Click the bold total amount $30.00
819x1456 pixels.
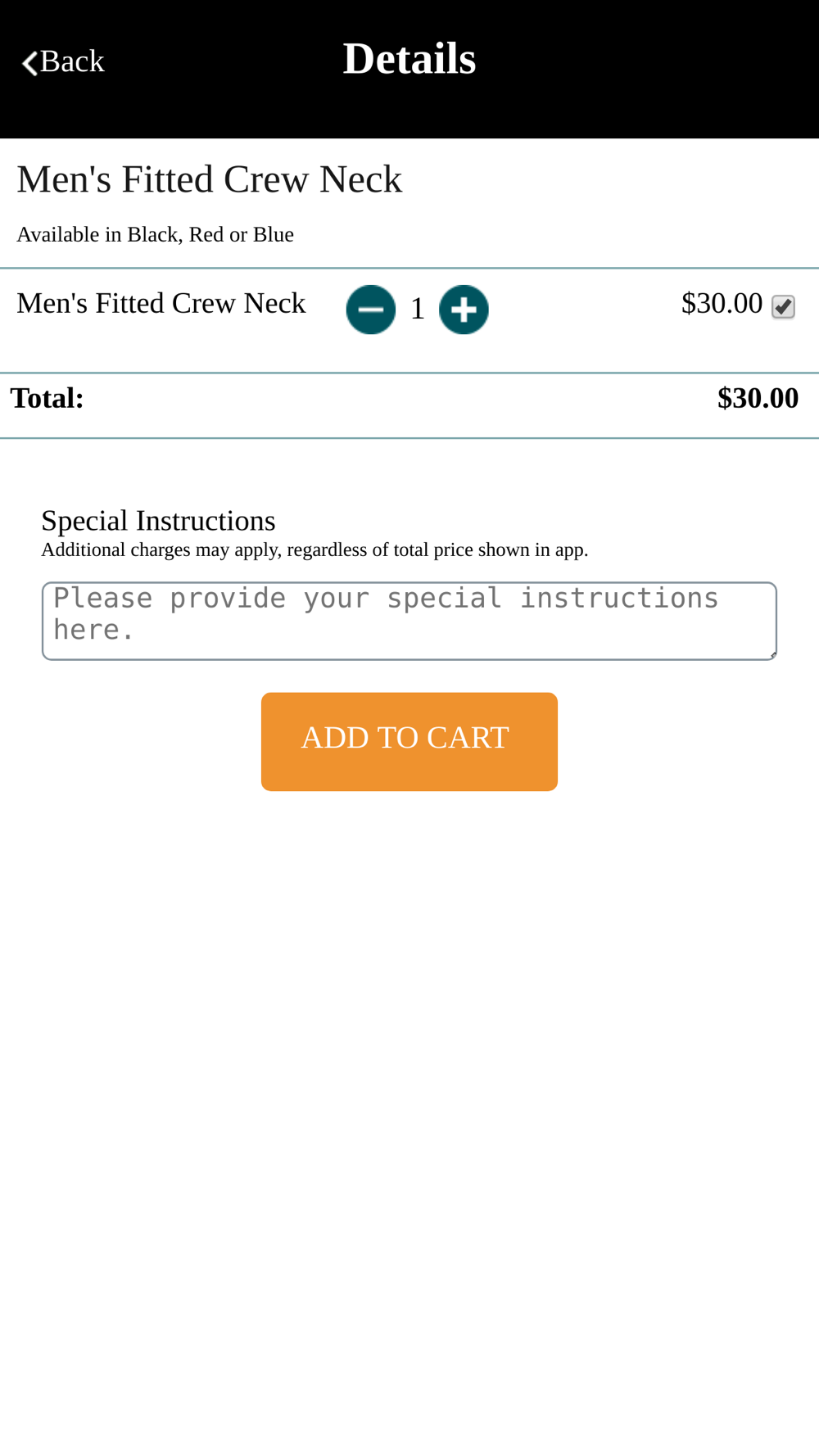tap(758, 399)
